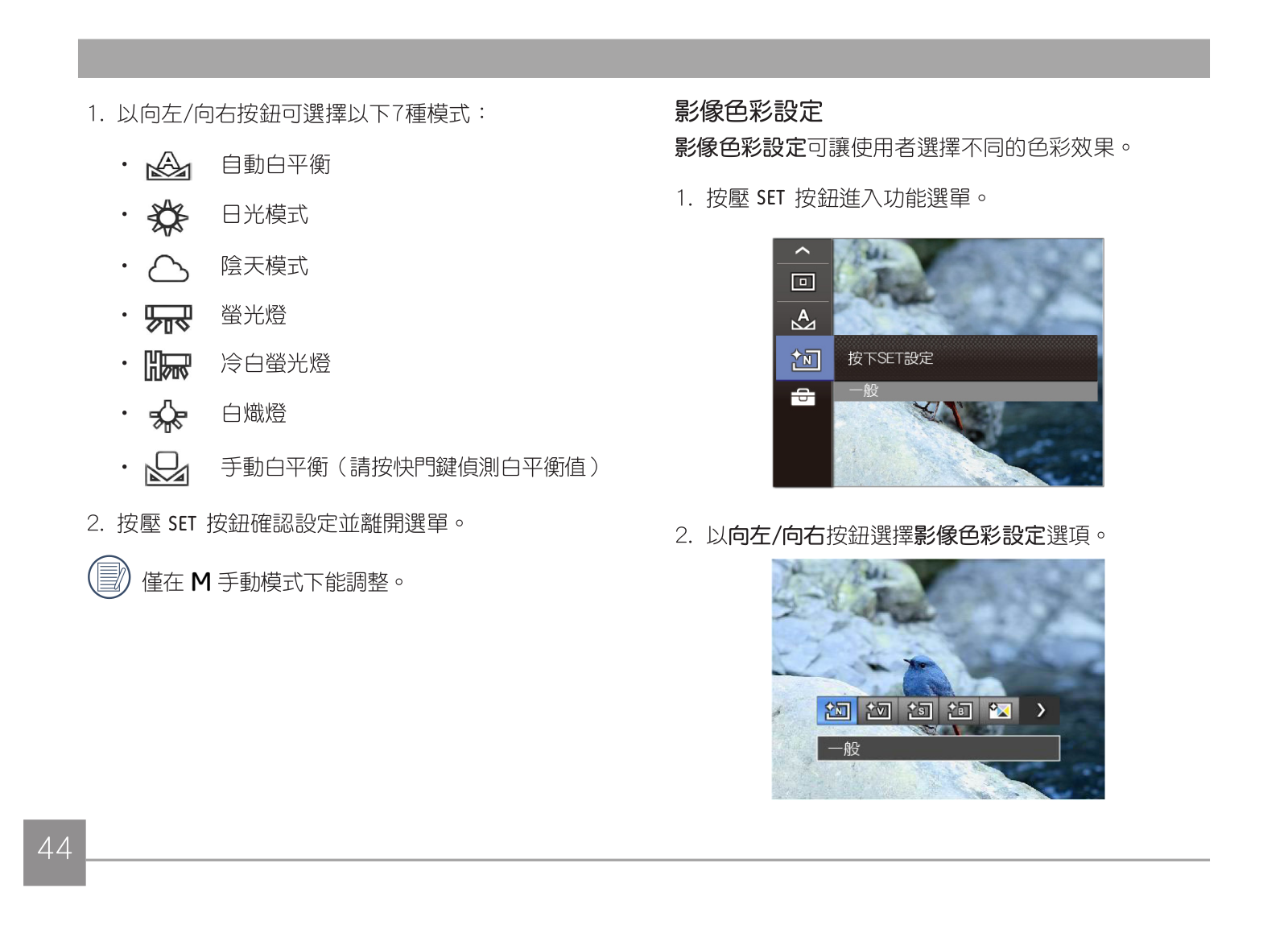Click the cool white fluorescent H icon
The width and height of the screenshot is (1288, 937).
click(167, 365)
